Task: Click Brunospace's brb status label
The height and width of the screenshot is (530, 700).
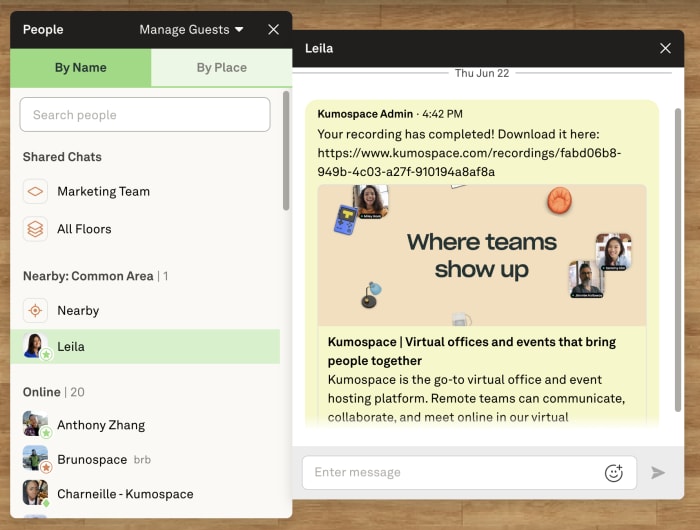Action: (x=142, y=459)
